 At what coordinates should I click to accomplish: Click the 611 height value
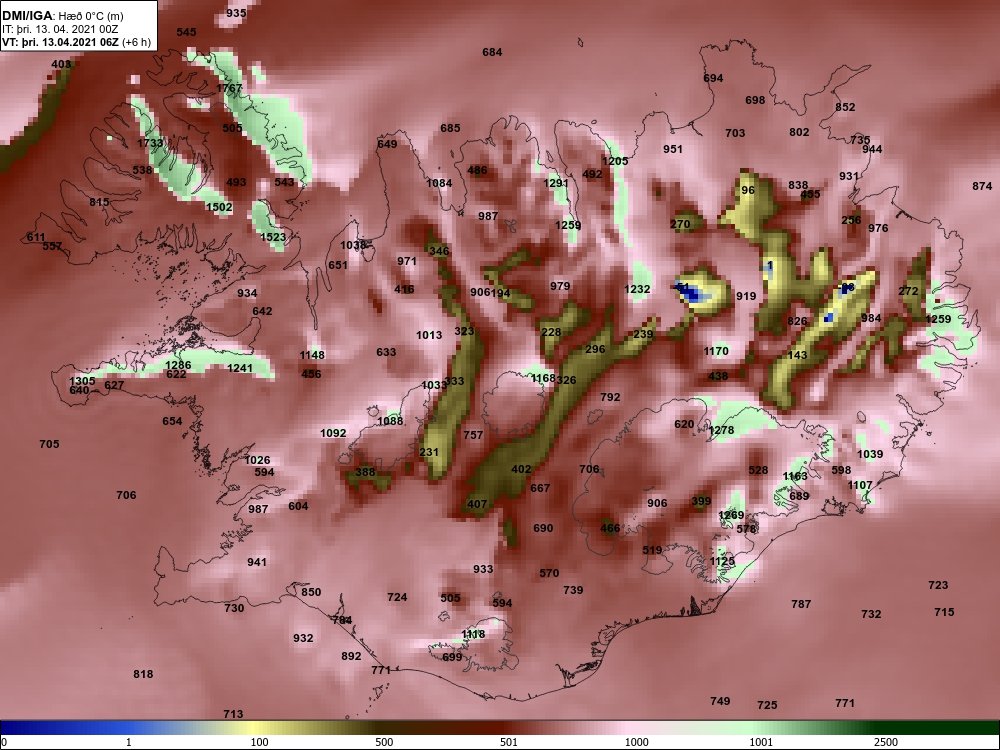pos(36,237)
